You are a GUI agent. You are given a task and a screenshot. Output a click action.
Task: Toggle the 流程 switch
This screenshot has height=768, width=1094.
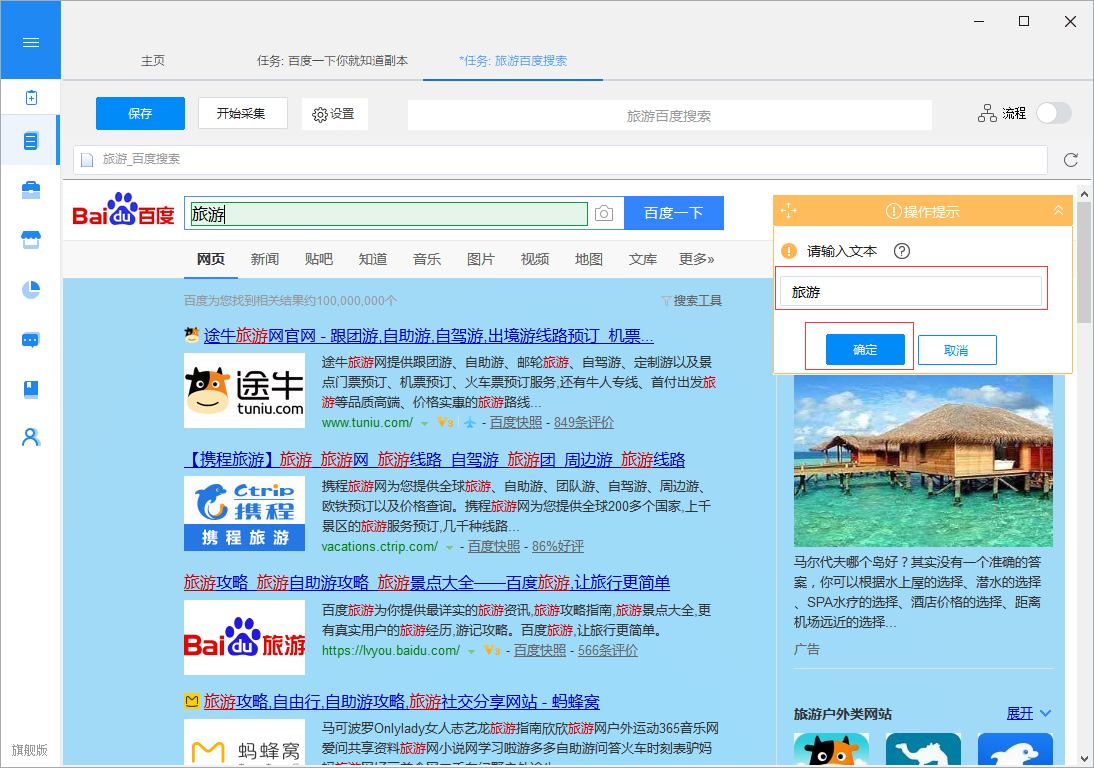point(1054,113)
